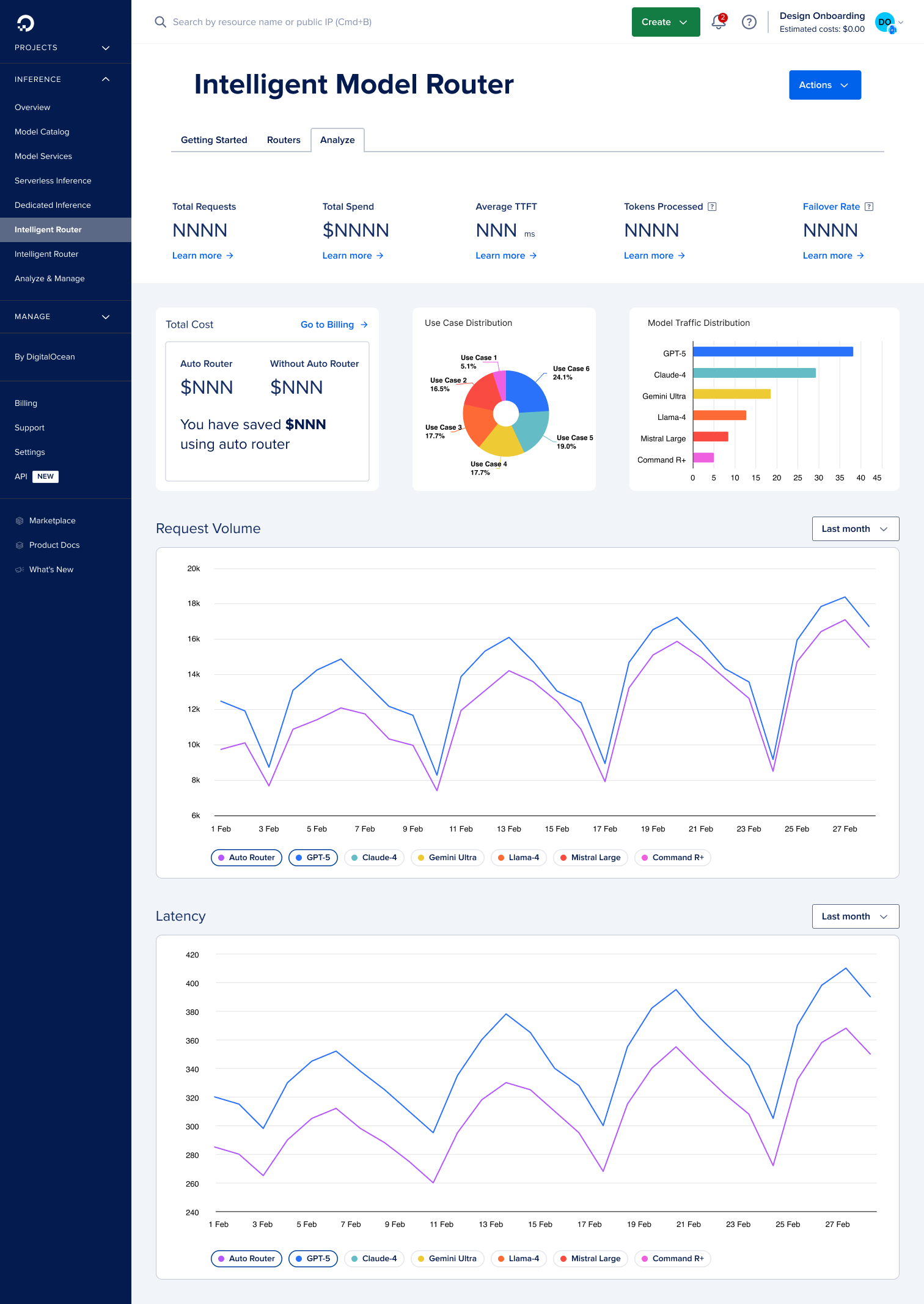Switch to the Routers tab

tap(284, 140)
